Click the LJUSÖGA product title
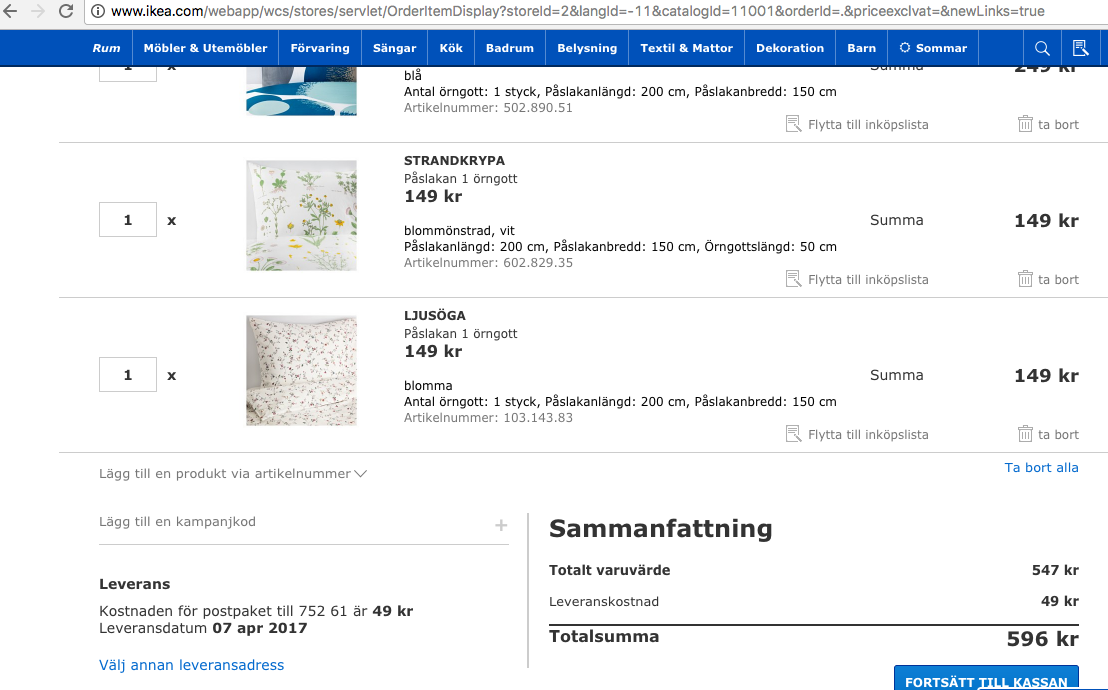This screenshot has width=1108, height=690. (x=435, y=315)
